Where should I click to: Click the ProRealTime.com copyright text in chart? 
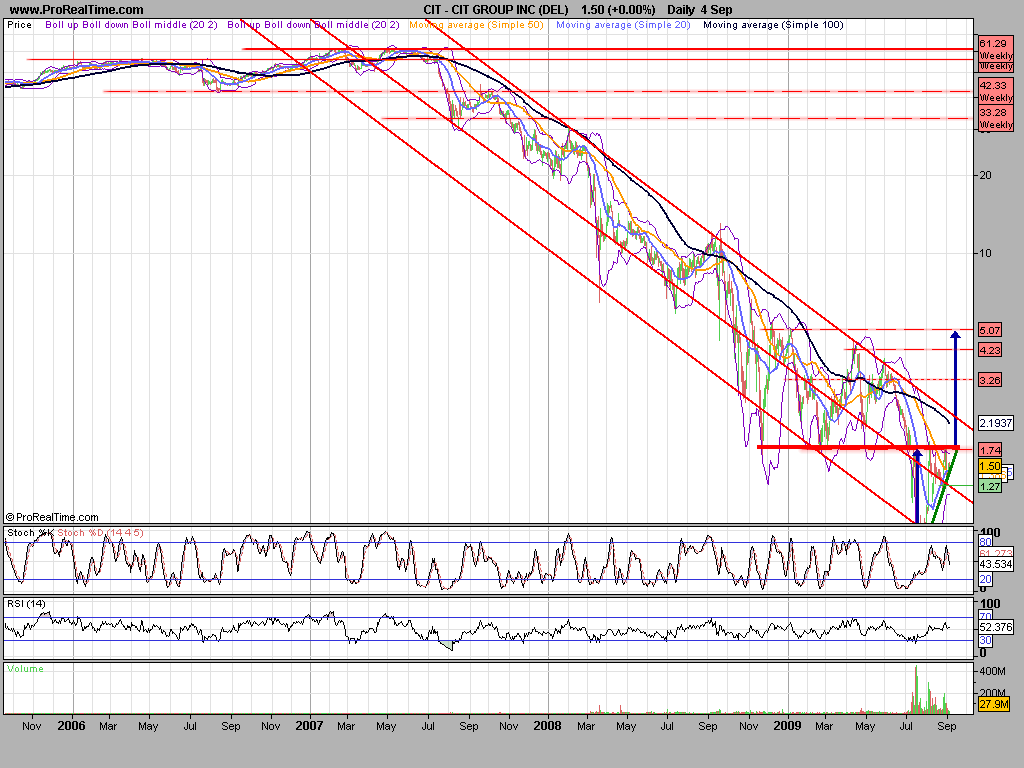pos(52,517)
